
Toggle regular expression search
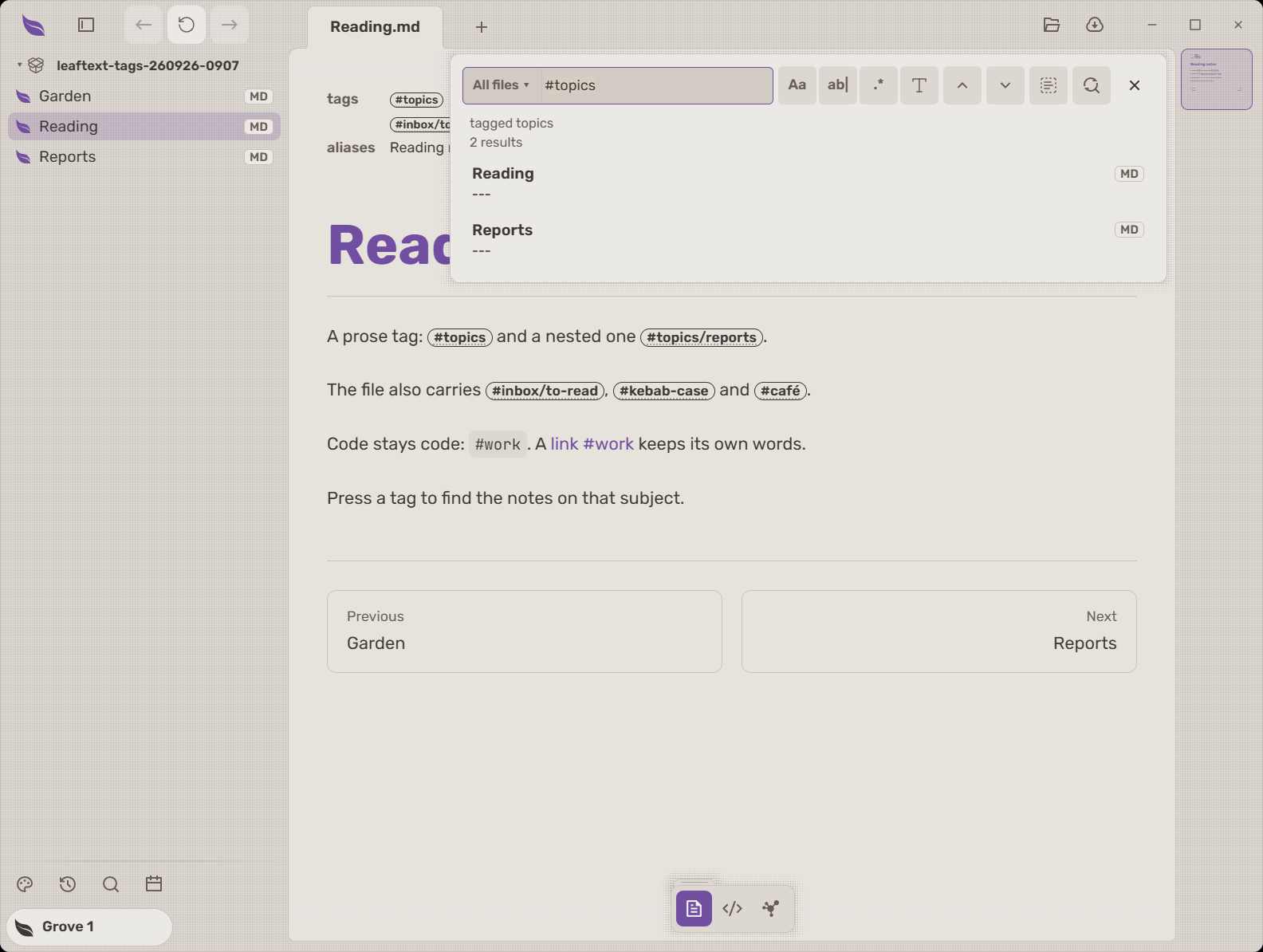[879, 85]
